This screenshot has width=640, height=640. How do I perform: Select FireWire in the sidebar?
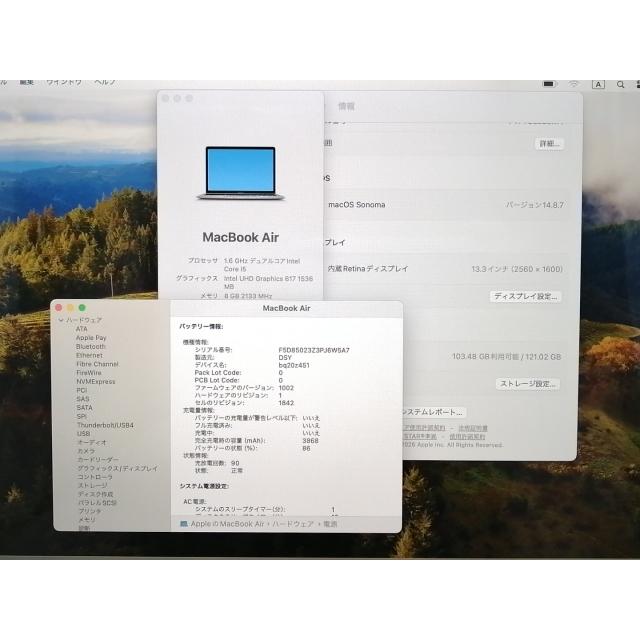click(89, 373)
